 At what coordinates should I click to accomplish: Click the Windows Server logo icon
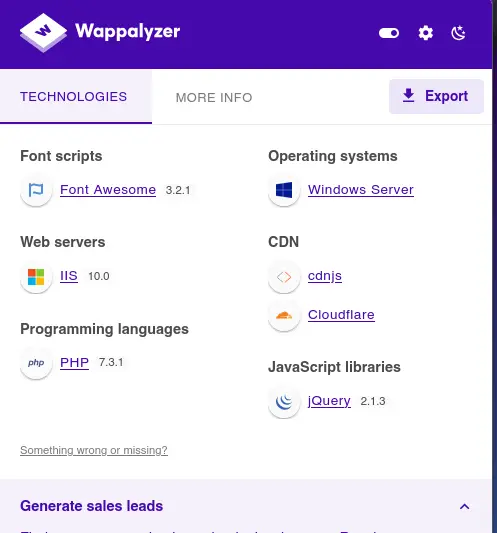pyautogui.click(x=284, y=190)
